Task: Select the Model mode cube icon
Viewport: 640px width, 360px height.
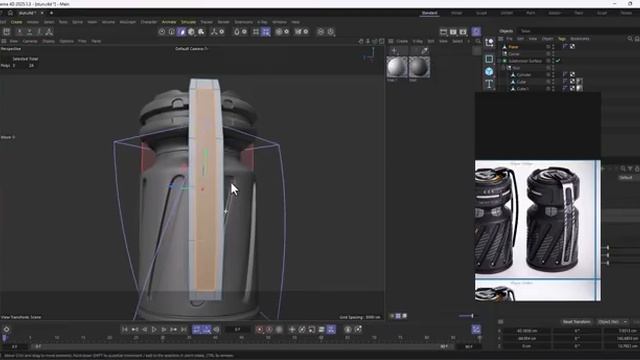Action: click(191, 32)
